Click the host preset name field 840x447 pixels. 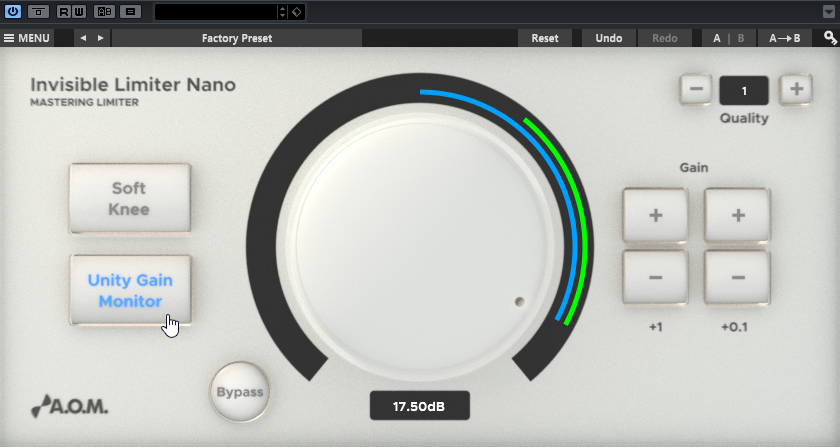215,12
